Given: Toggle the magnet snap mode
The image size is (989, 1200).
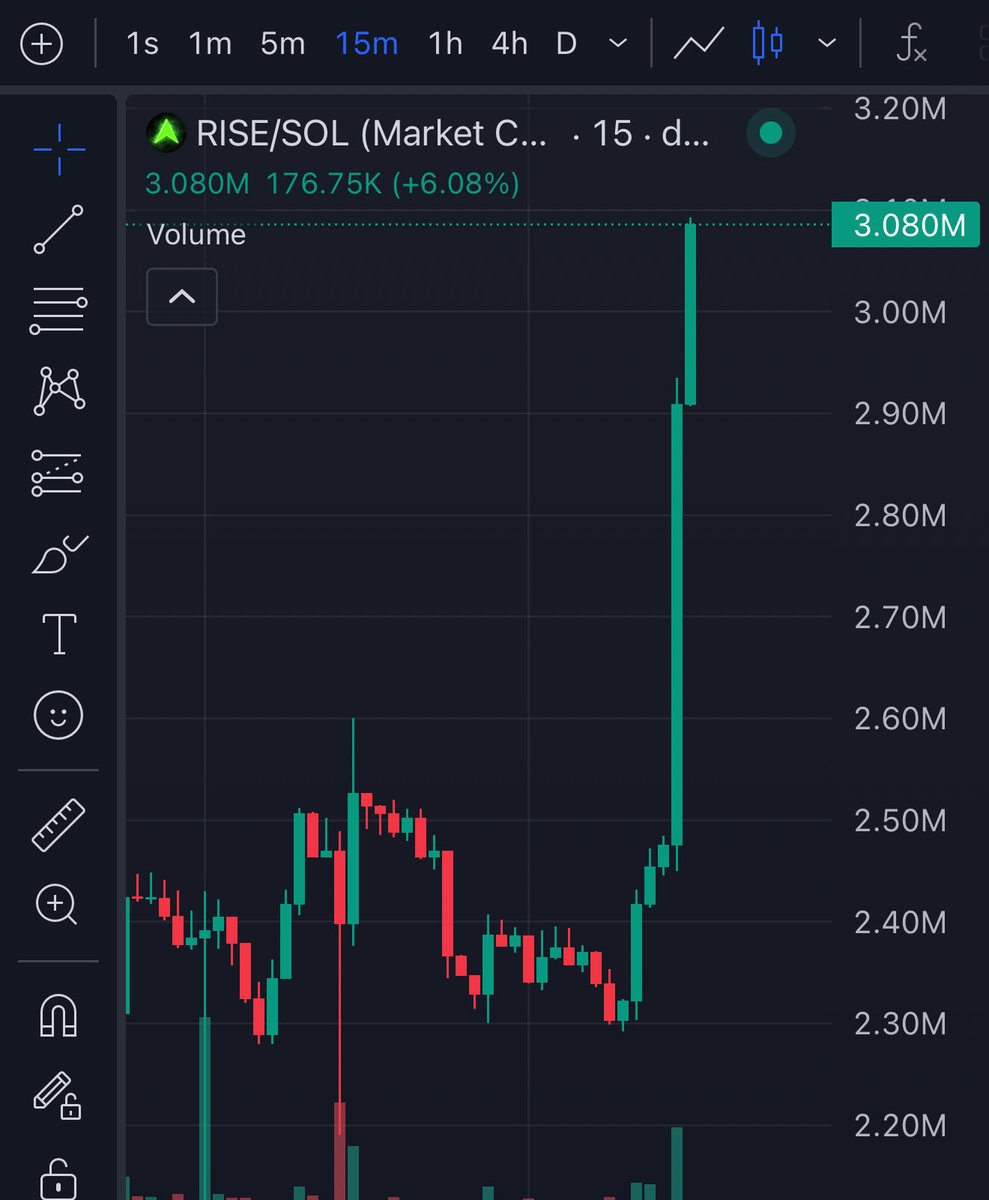Looking at the screenshot, I should coord(58,1017).
